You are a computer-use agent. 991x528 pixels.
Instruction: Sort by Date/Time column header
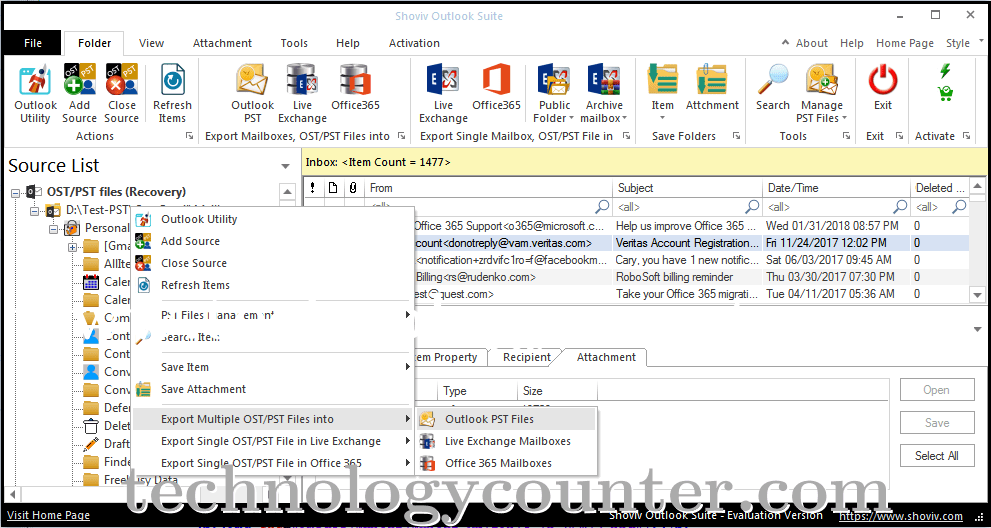(x=836, y=188)
